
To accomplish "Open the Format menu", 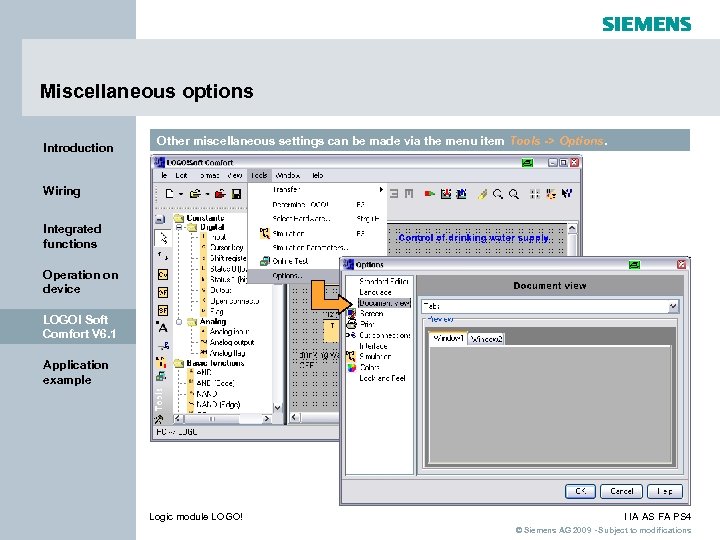I will coord(209,175).
